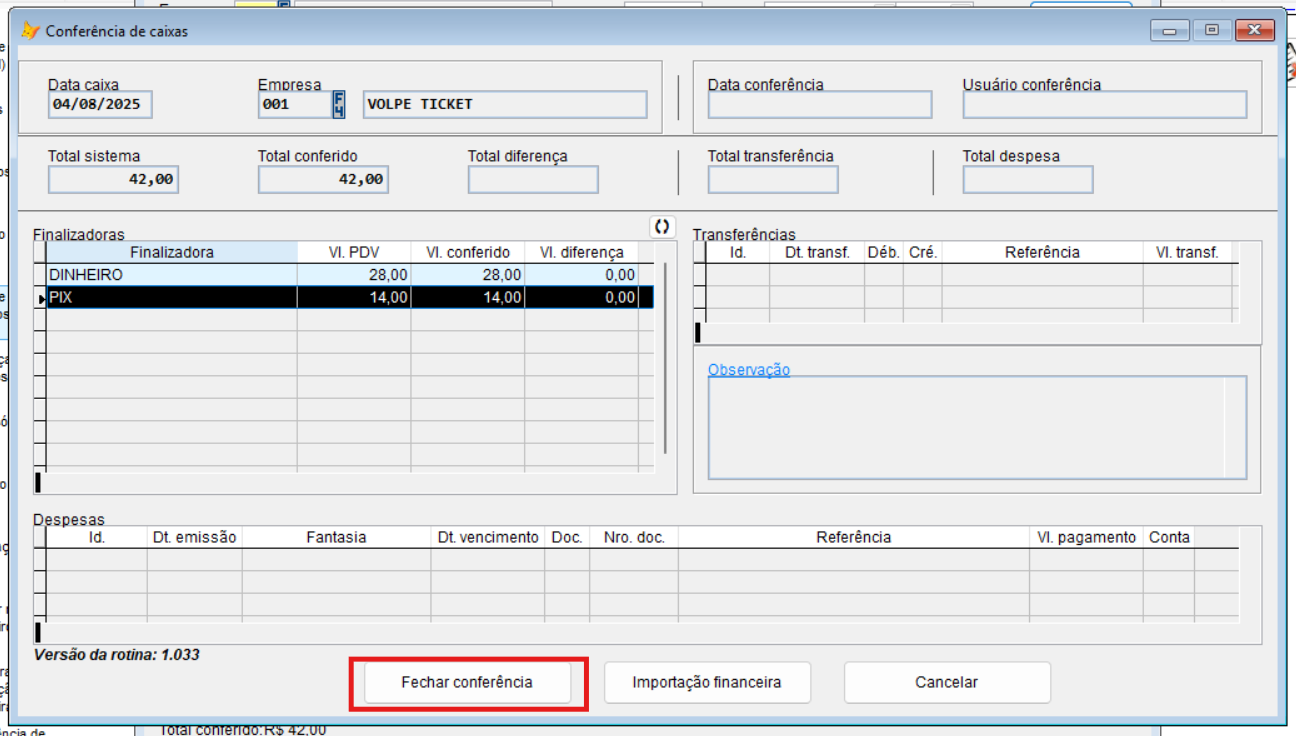
Task: Click the Dt. vencimento header in Despesas
Action: tap(487, 538)
